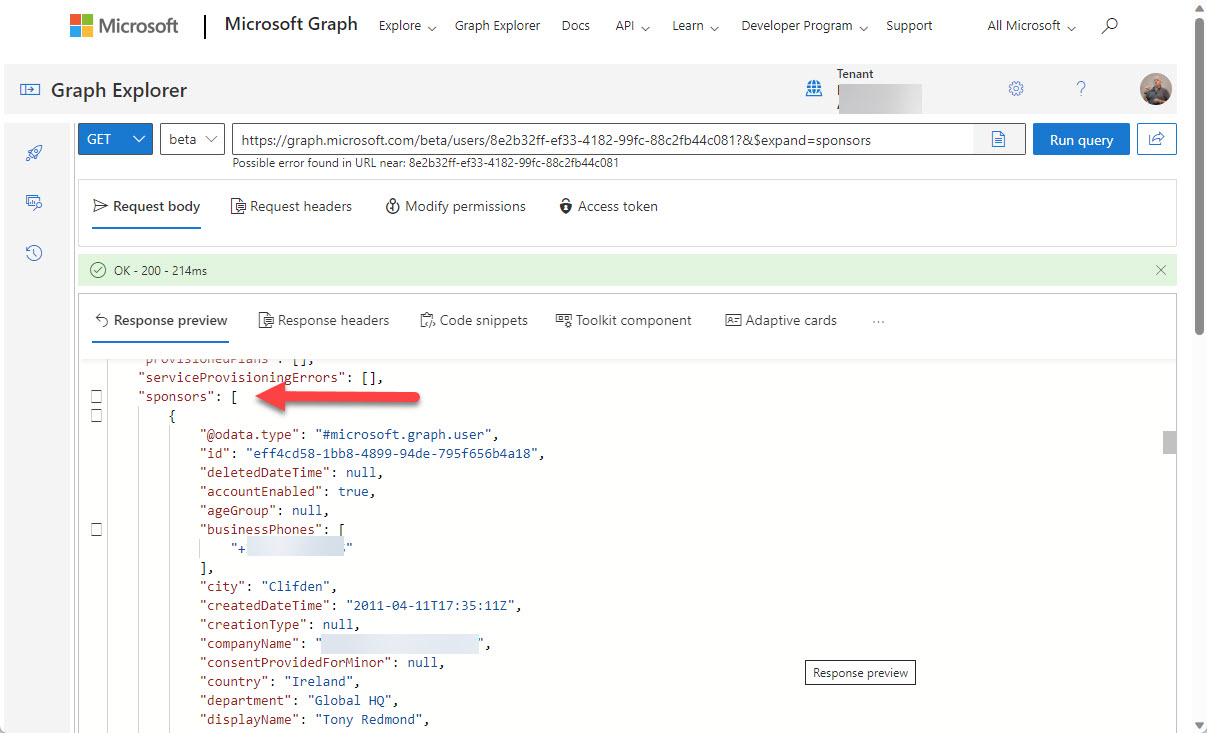Dismiss the OK 200 status message
Viewport: 1207px width, 733px height.
pyautogui.click(x=1160, y=270)
